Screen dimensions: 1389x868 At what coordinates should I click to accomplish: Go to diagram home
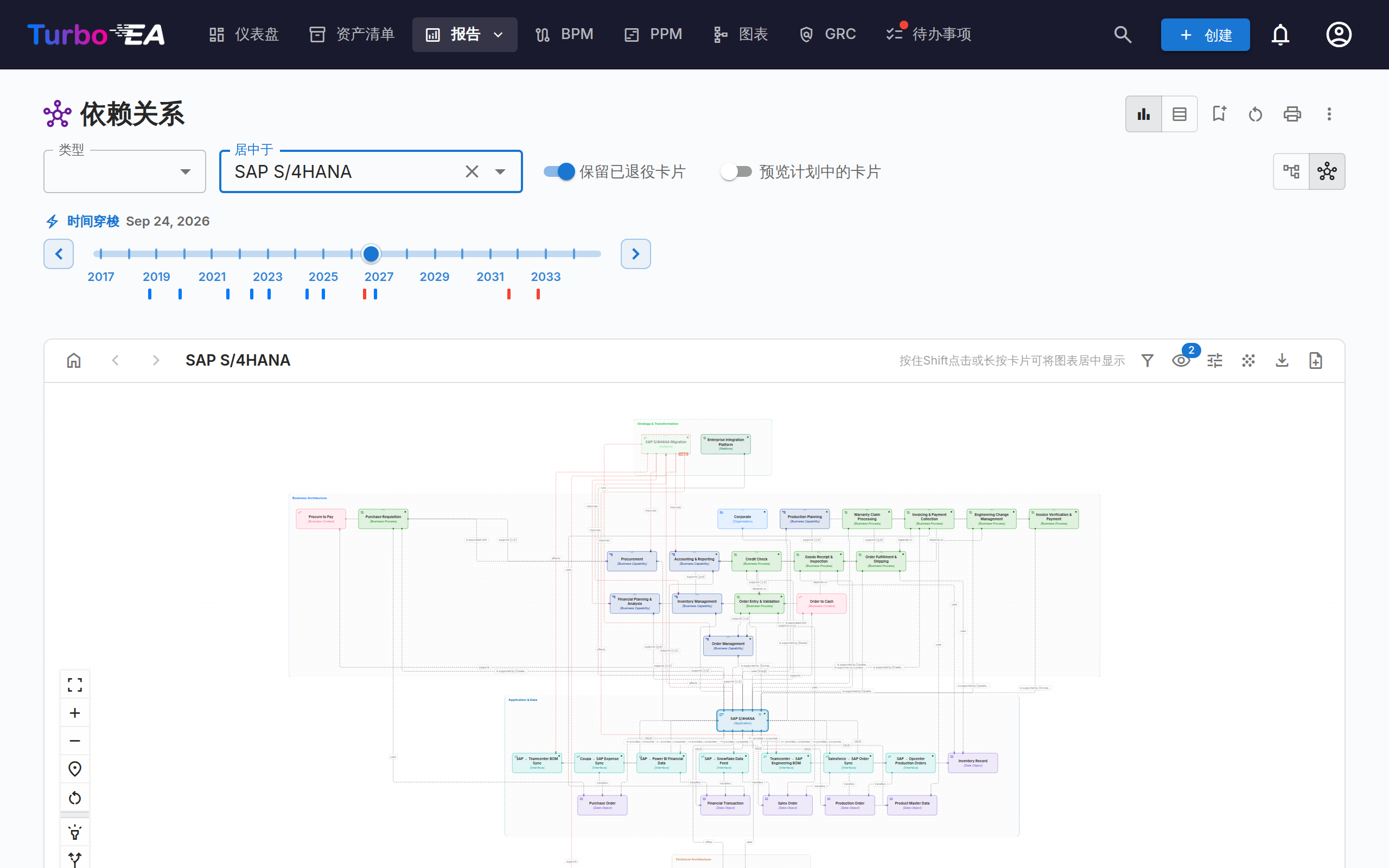click(74, 360)
